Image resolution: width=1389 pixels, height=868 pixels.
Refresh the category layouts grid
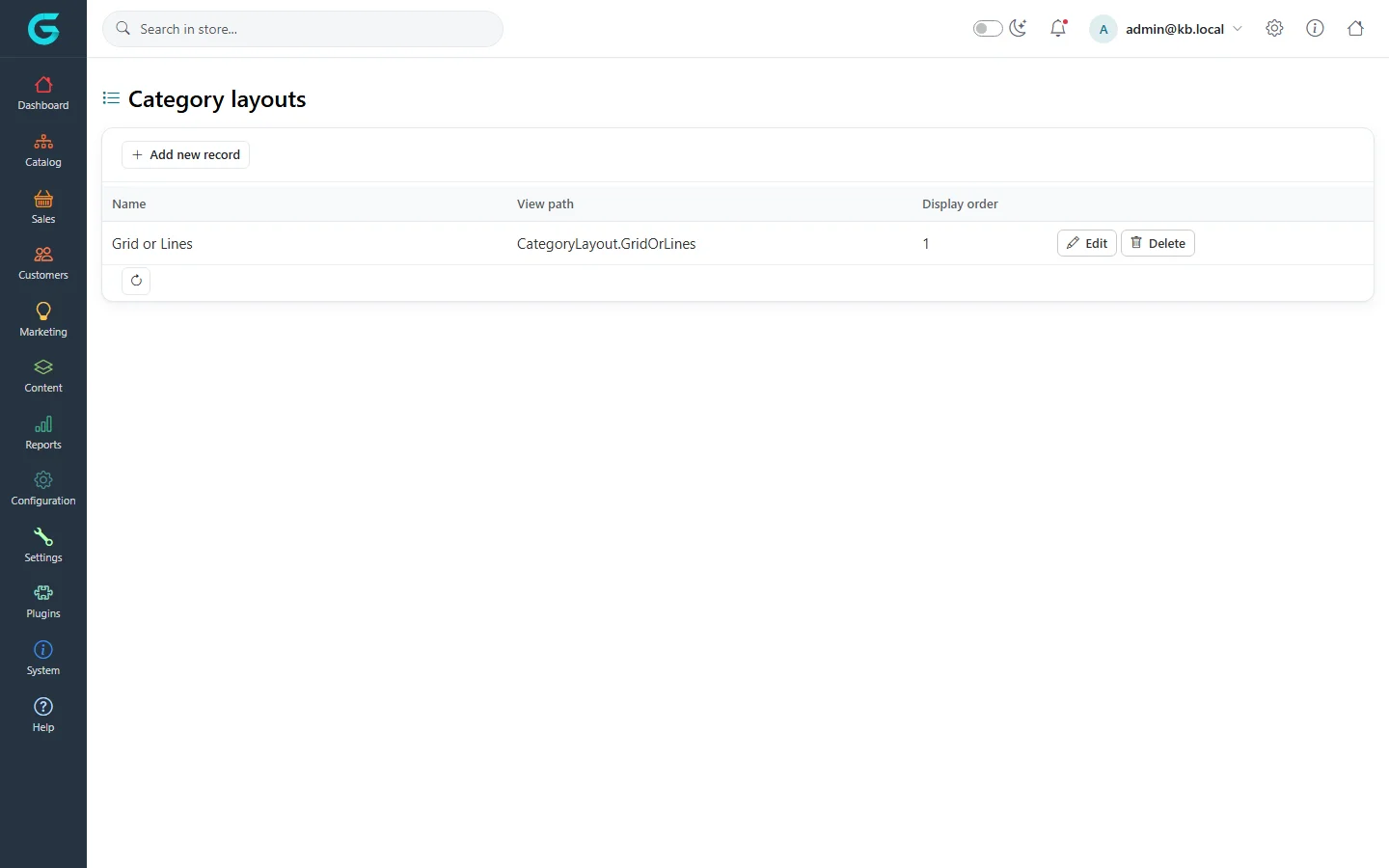click(136, 281)
